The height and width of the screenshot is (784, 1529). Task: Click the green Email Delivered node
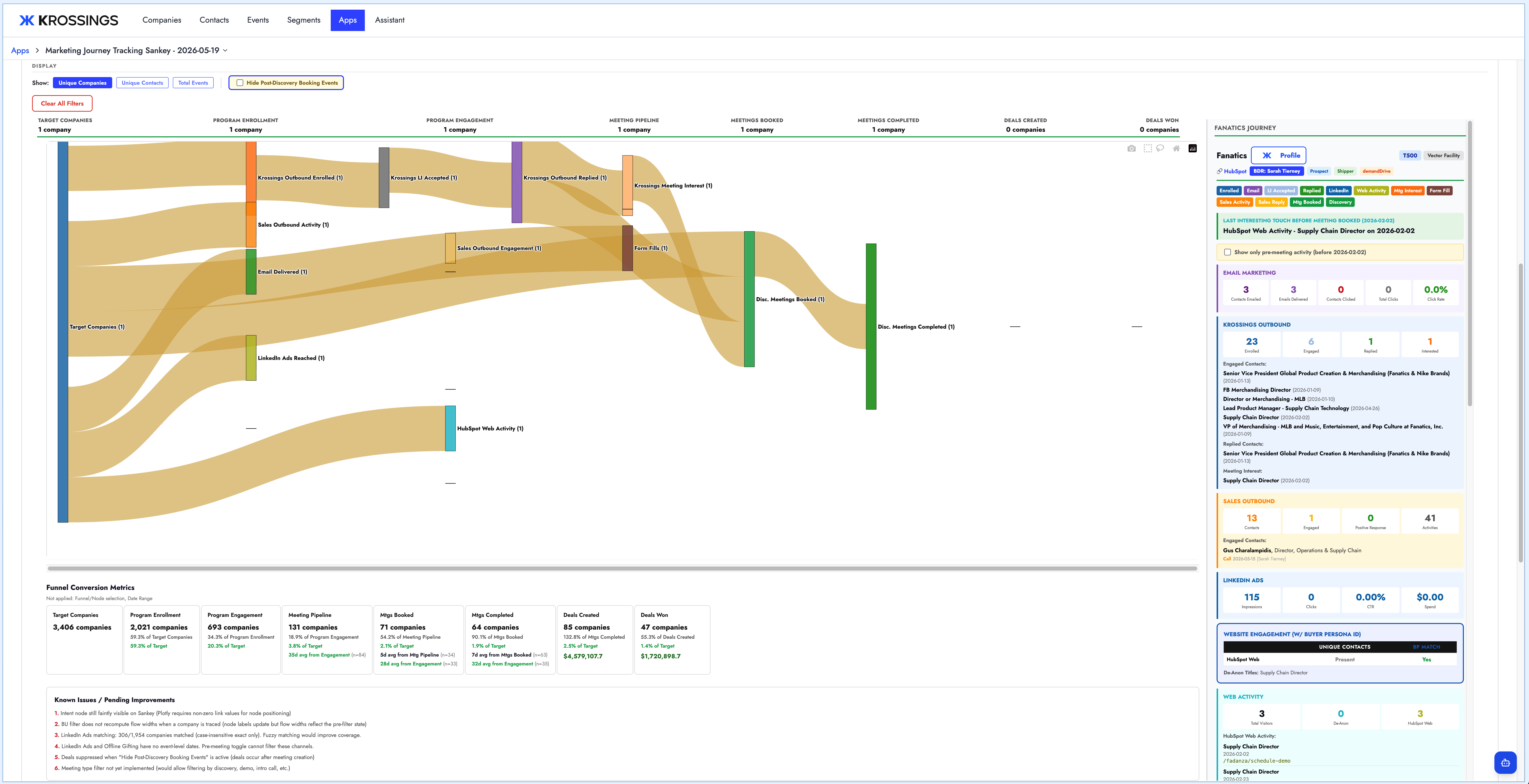[x=251, y=272]
